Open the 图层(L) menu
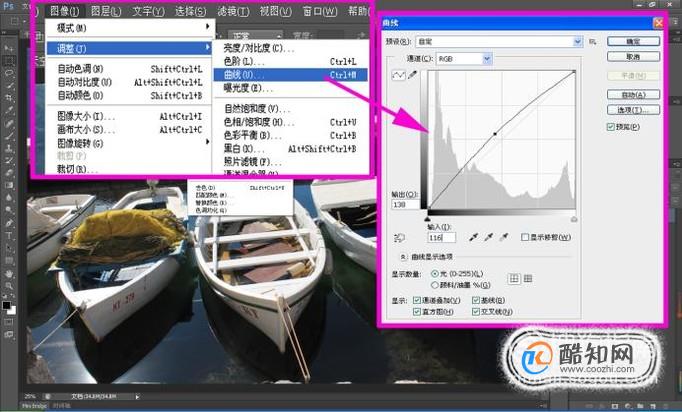 (x=107, y=11)
